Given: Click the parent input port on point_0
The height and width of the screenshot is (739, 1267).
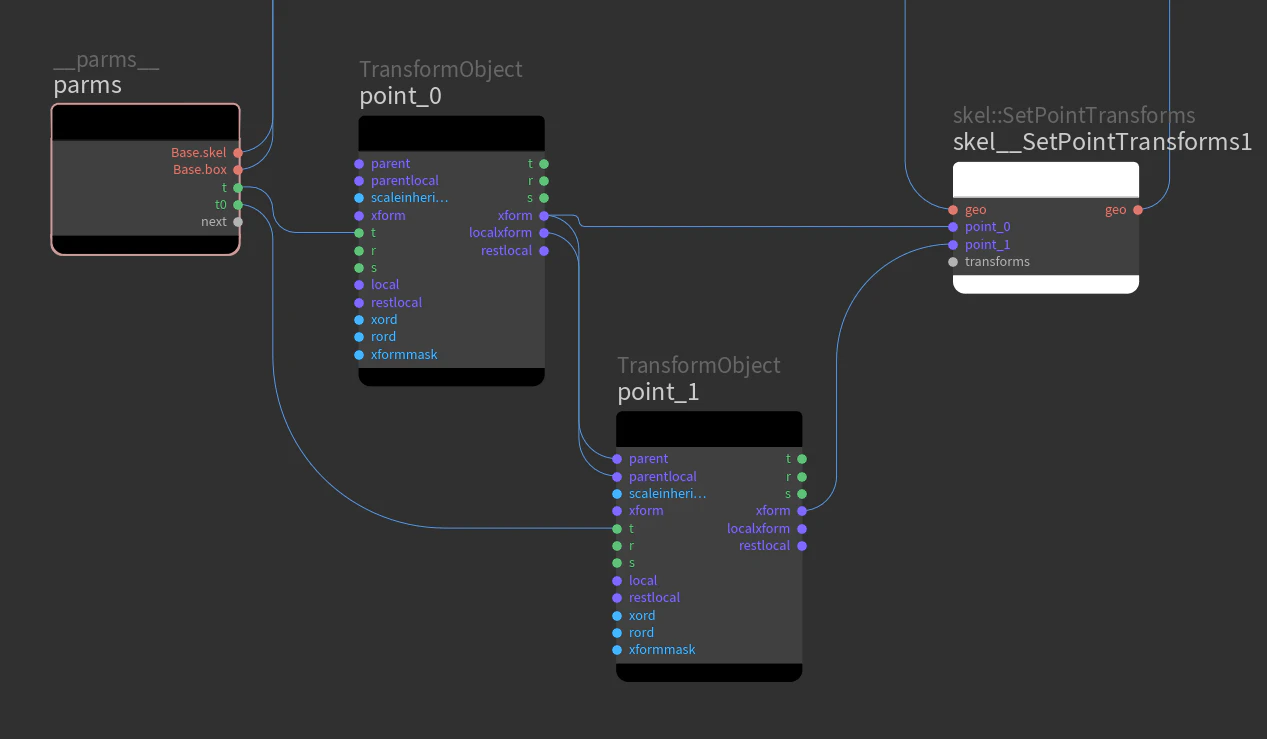Looking at the screenshot, I should coord(359,164).
